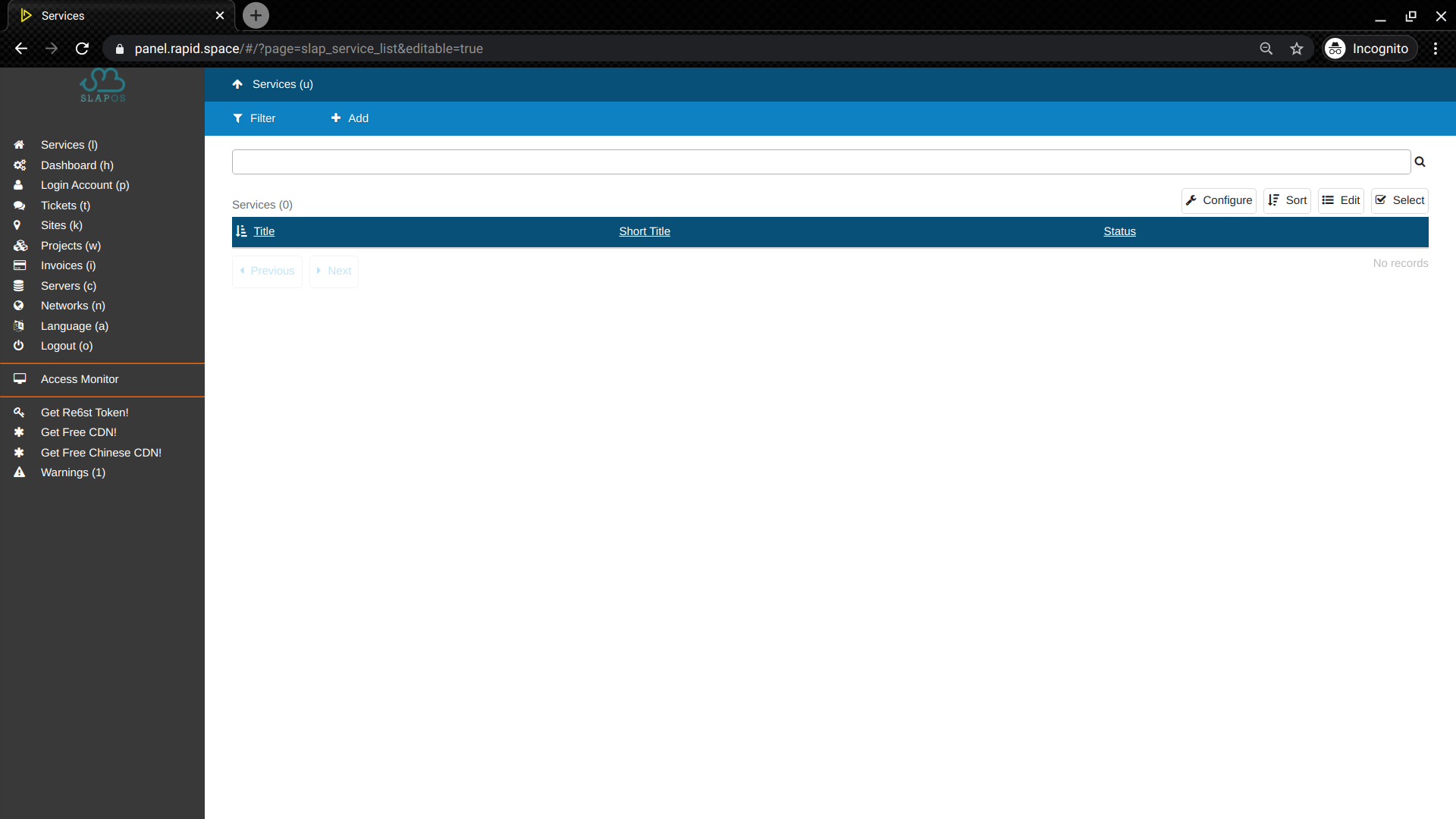1456x819 pixels.
Task: Click Title column header to sort
Action: [x=264, y=231]
